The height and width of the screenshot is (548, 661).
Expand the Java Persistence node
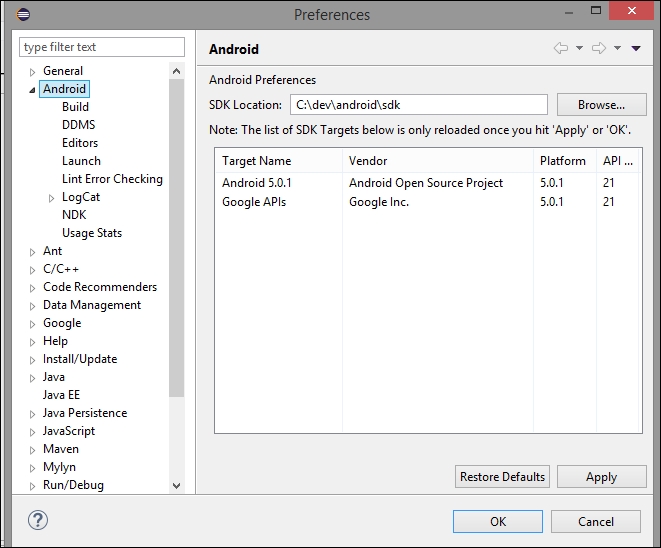point(32,414)
